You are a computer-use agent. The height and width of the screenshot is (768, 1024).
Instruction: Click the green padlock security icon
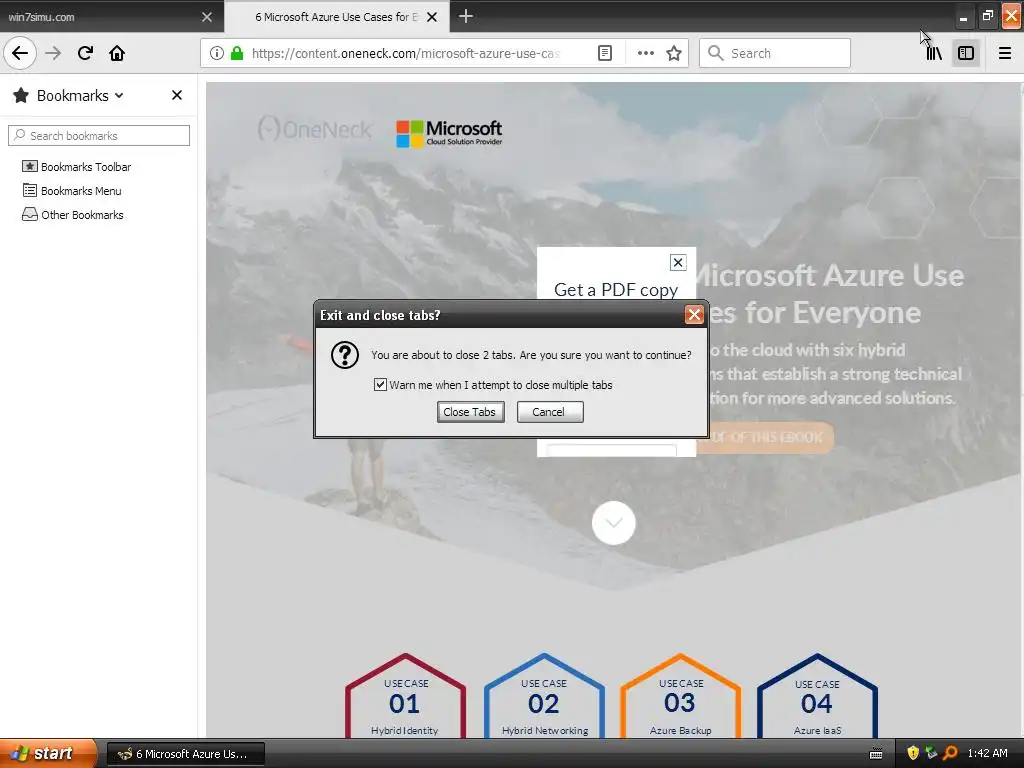[x=237, y=54]
